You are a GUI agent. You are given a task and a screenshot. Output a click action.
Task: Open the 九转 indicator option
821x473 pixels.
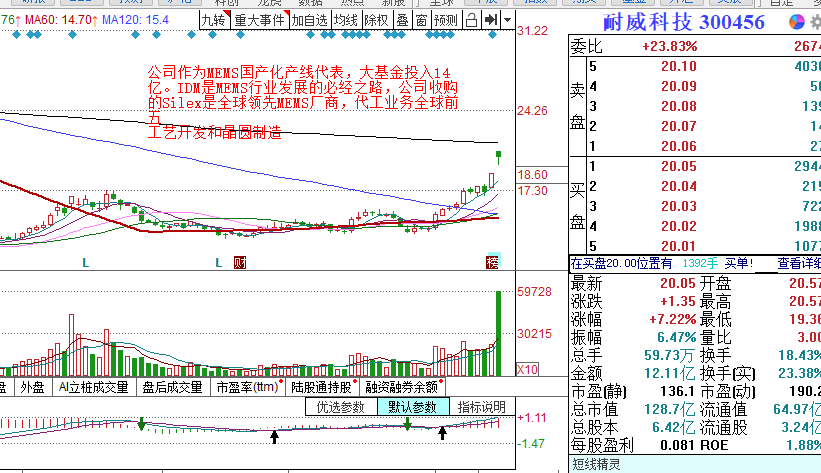click(213, 20)
